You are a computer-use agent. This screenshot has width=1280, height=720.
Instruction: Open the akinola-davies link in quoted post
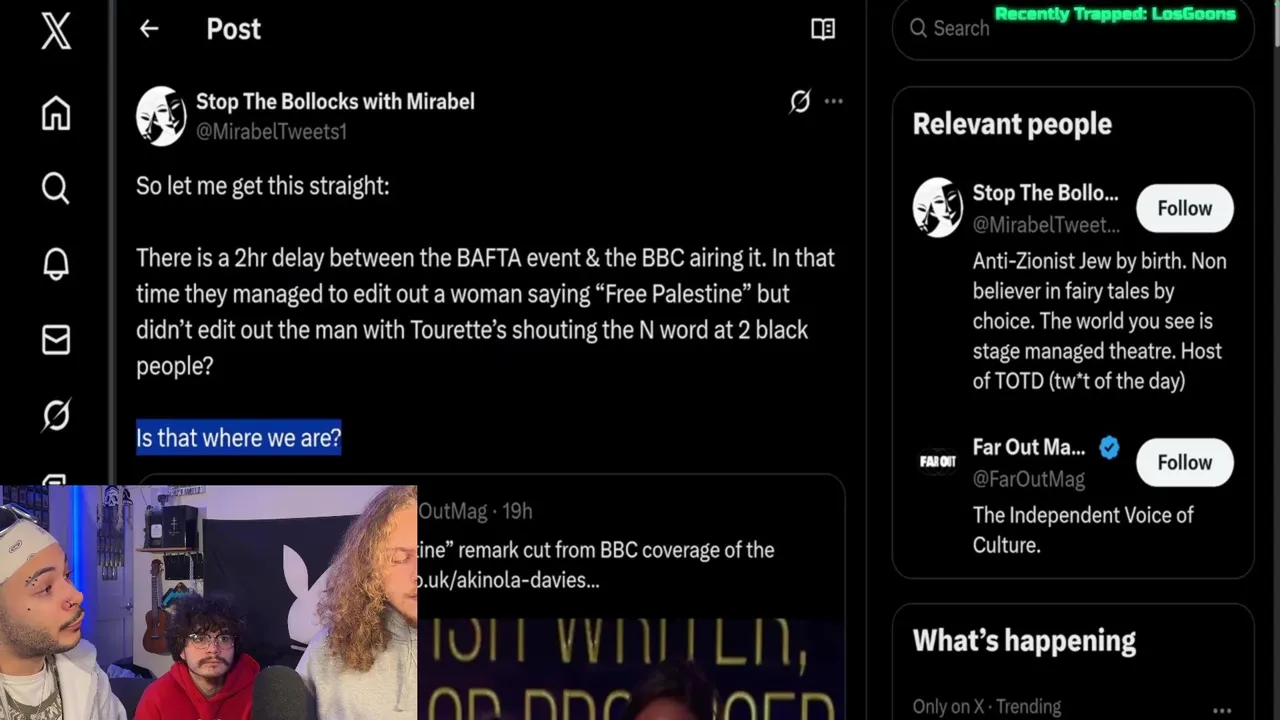click(x=508, y=580)
